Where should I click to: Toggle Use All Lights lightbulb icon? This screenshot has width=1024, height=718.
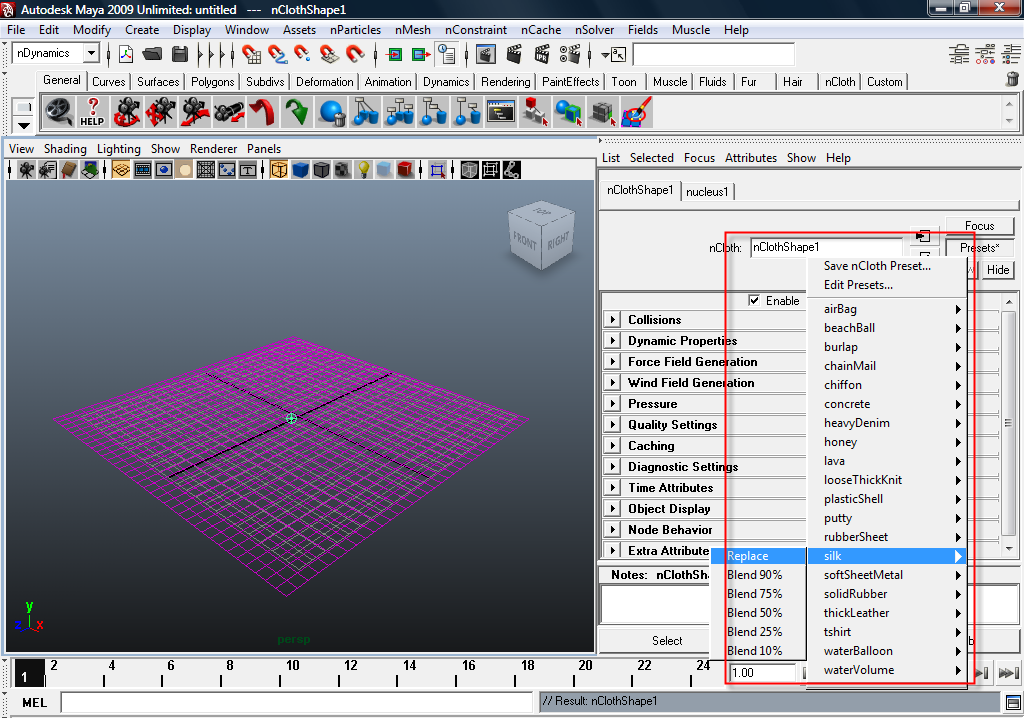pyautogui.click(x=363, y=171)
